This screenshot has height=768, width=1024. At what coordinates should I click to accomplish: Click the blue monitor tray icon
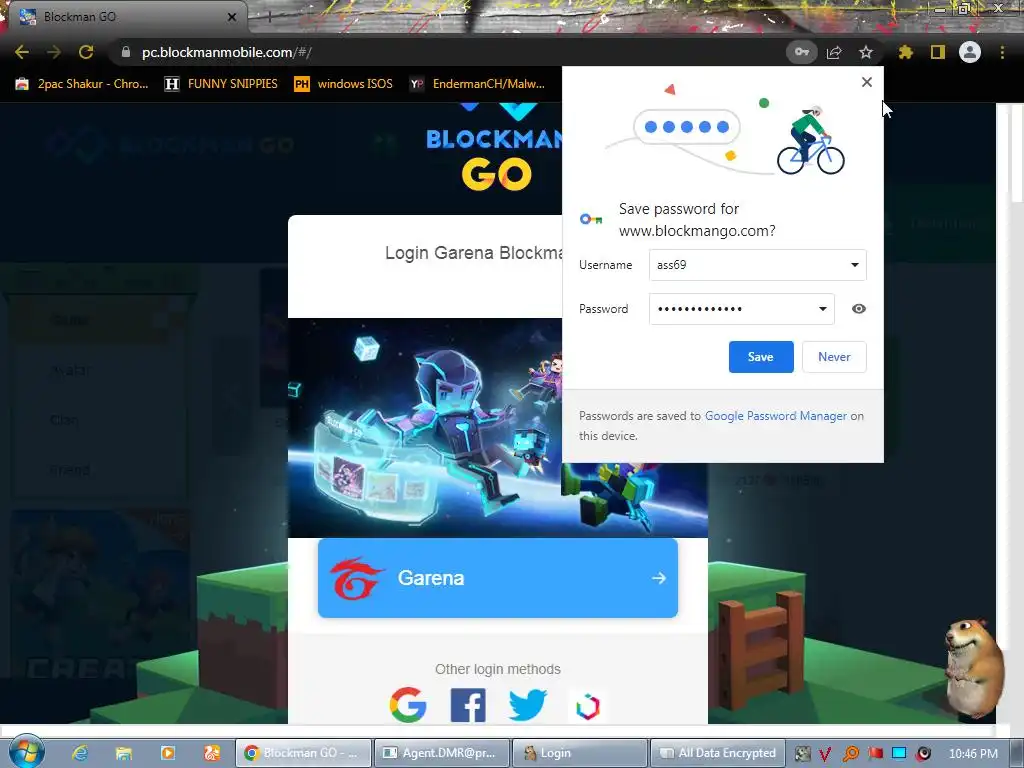pyautogui.click(x=899, y=754)
